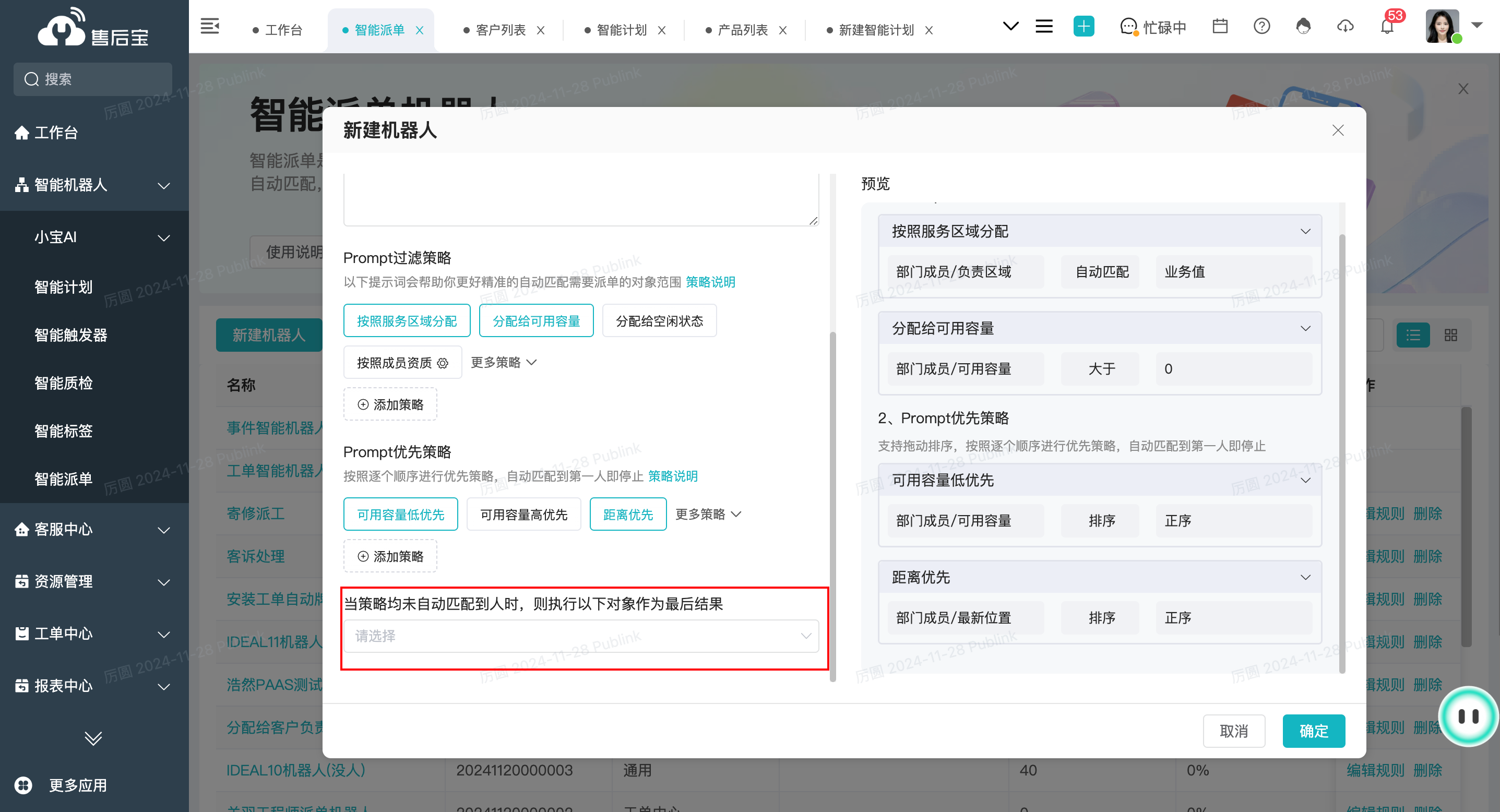Click the preview panel vertical scrollbar
This screenshot has height=812, width=1500.
coord(1342,454)
